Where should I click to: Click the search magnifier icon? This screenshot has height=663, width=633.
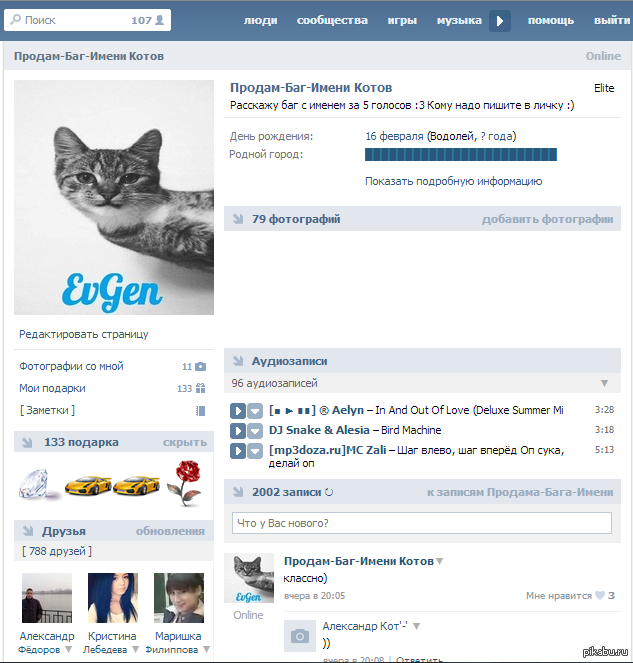(x=16, y=20)
